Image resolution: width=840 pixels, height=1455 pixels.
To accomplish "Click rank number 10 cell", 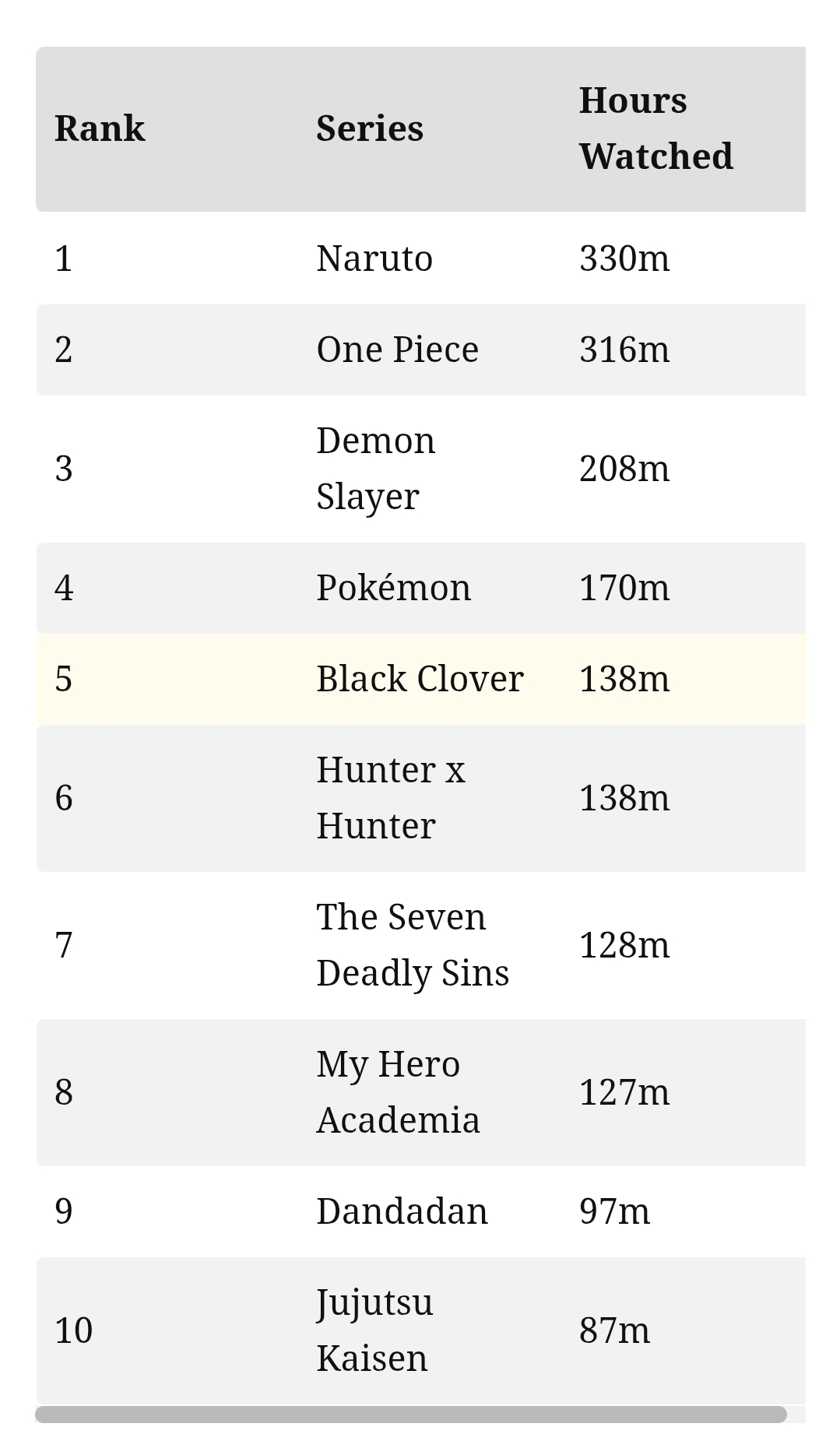I will 74,1330.
